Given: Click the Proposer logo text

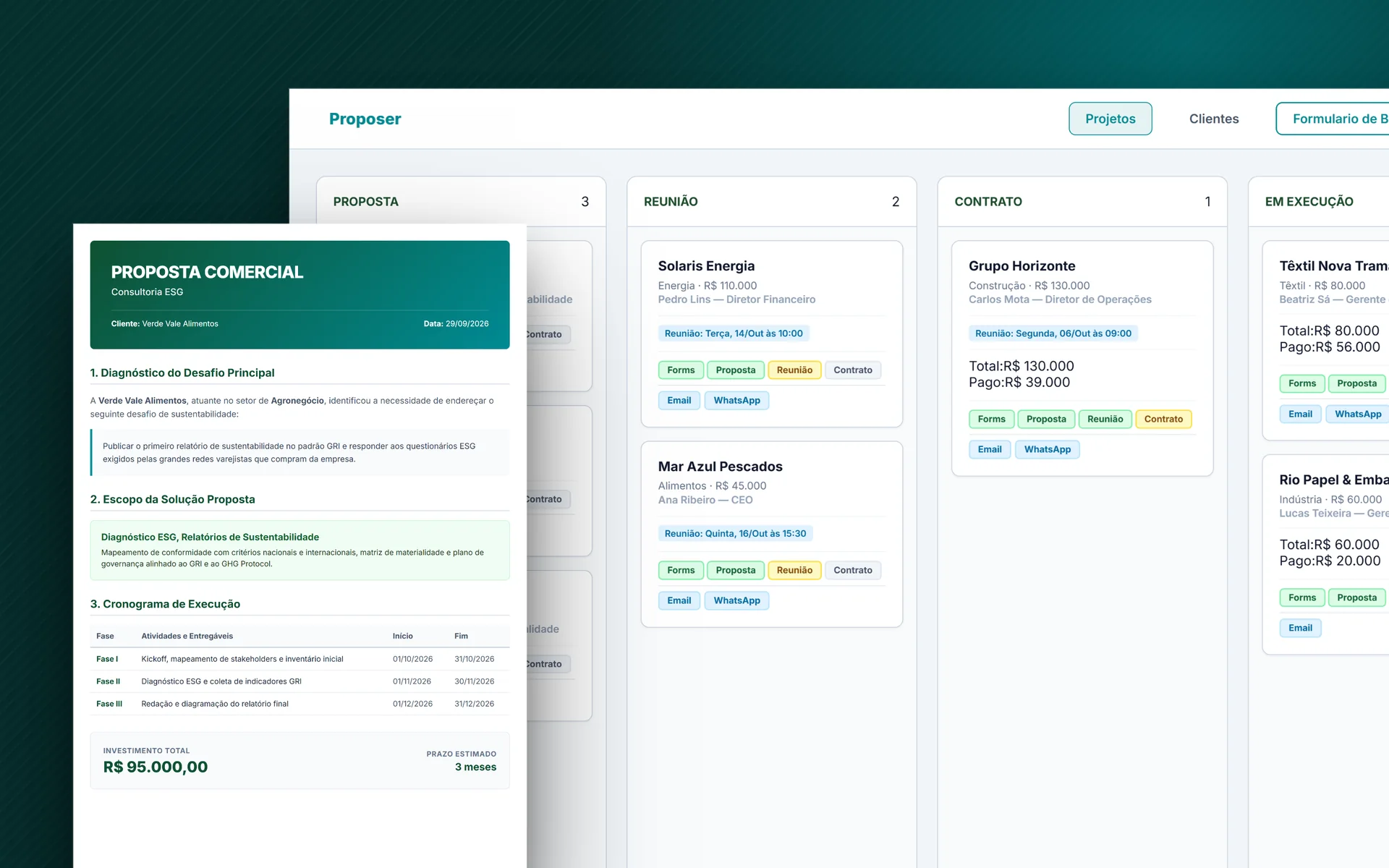Looking at the screenshot, I should click(365, 119).
